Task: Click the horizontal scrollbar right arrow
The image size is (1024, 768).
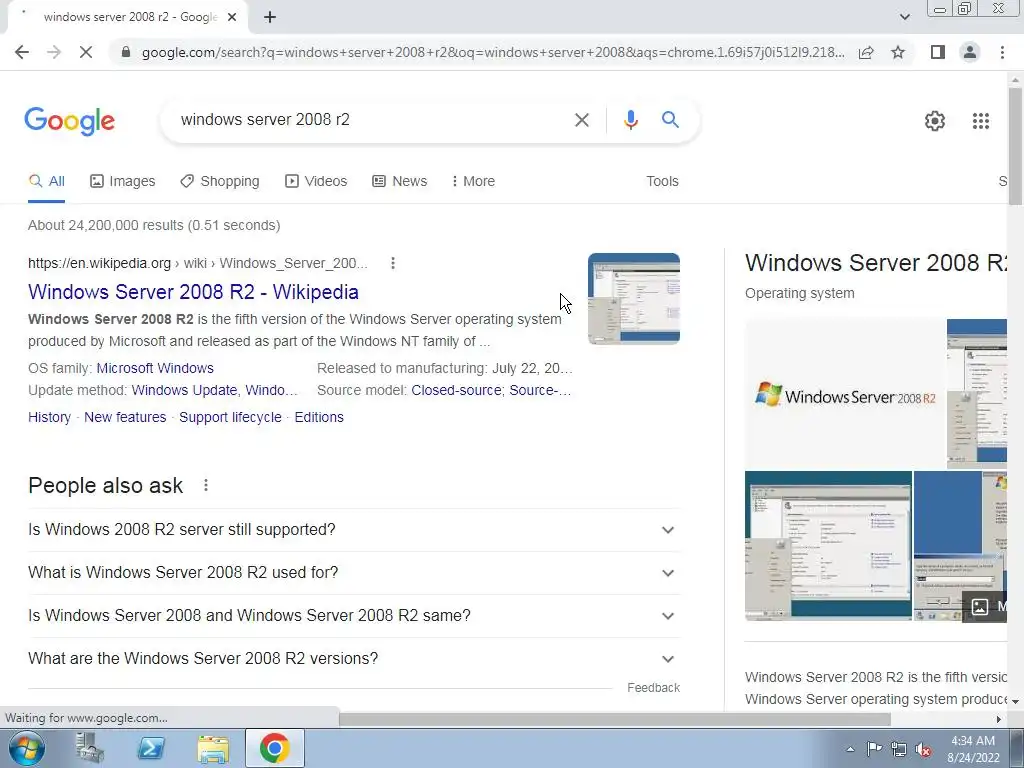Action: (999, 719)
